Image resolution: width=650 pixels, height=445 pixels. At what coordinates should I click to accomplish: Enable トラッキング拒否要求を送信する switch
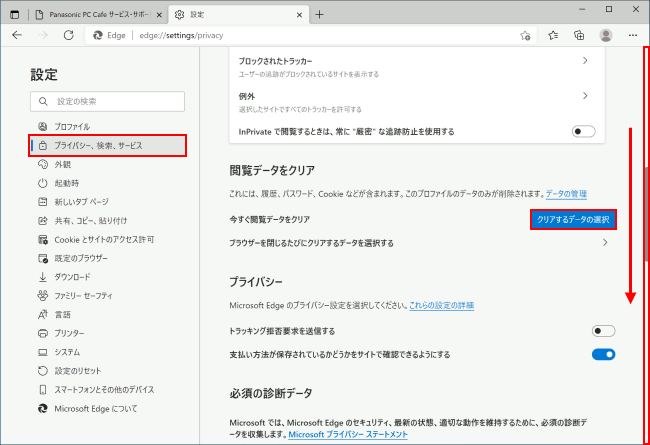[603, 331]
